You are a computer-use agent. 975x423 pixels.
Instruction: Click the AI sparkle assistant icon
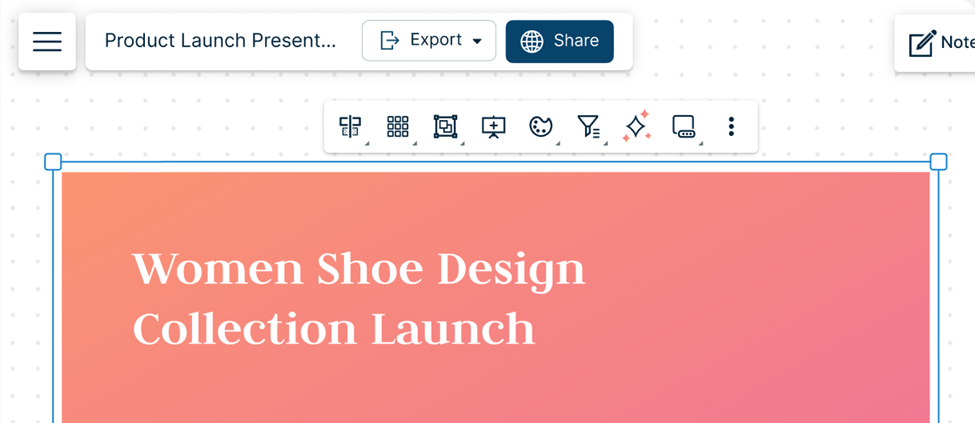coord(636,127)
